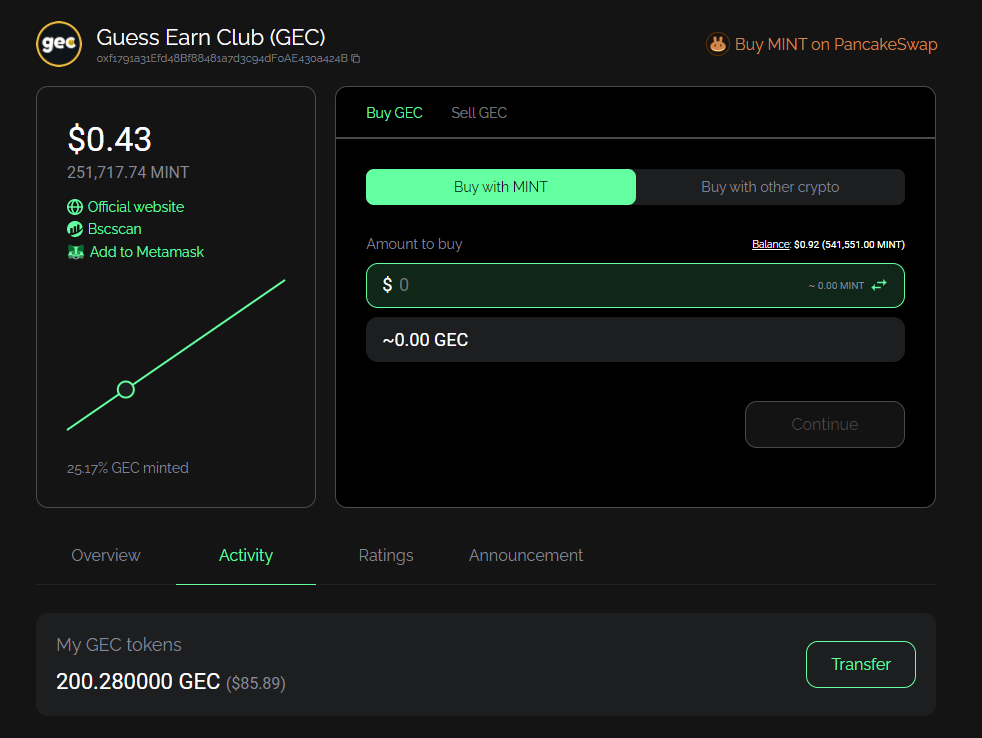Click the Continue button
The height and width of the screenshot is (738, 982).
pos(824,424)
